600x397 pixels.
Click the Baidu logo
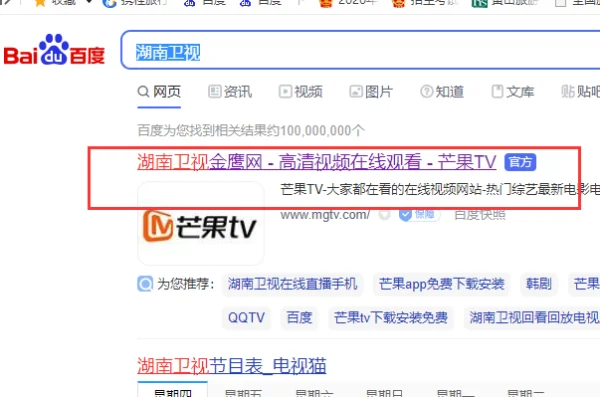(54, 50)
